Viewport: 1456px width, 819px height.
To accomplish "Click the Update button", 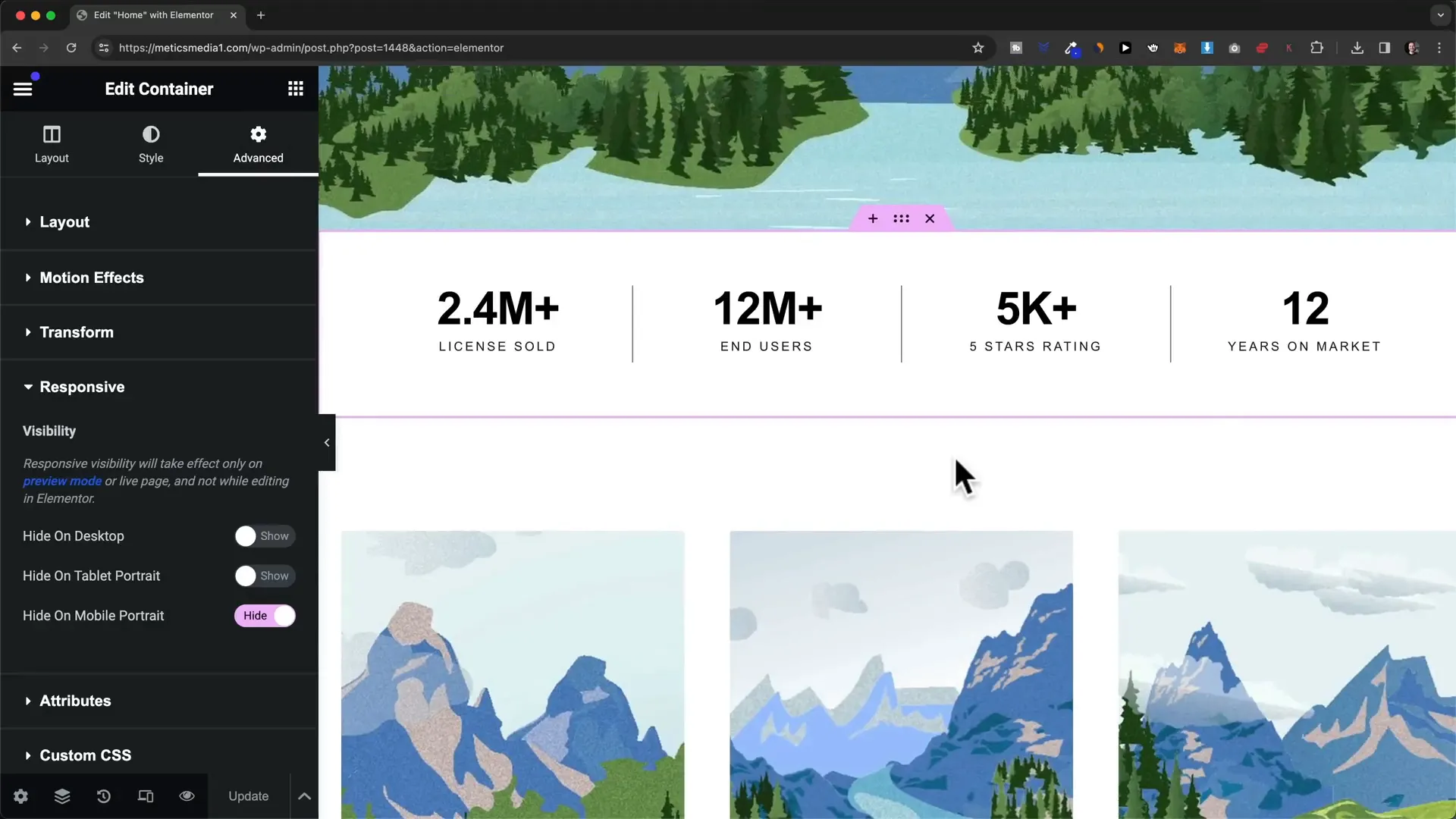I will click(248, 795).
